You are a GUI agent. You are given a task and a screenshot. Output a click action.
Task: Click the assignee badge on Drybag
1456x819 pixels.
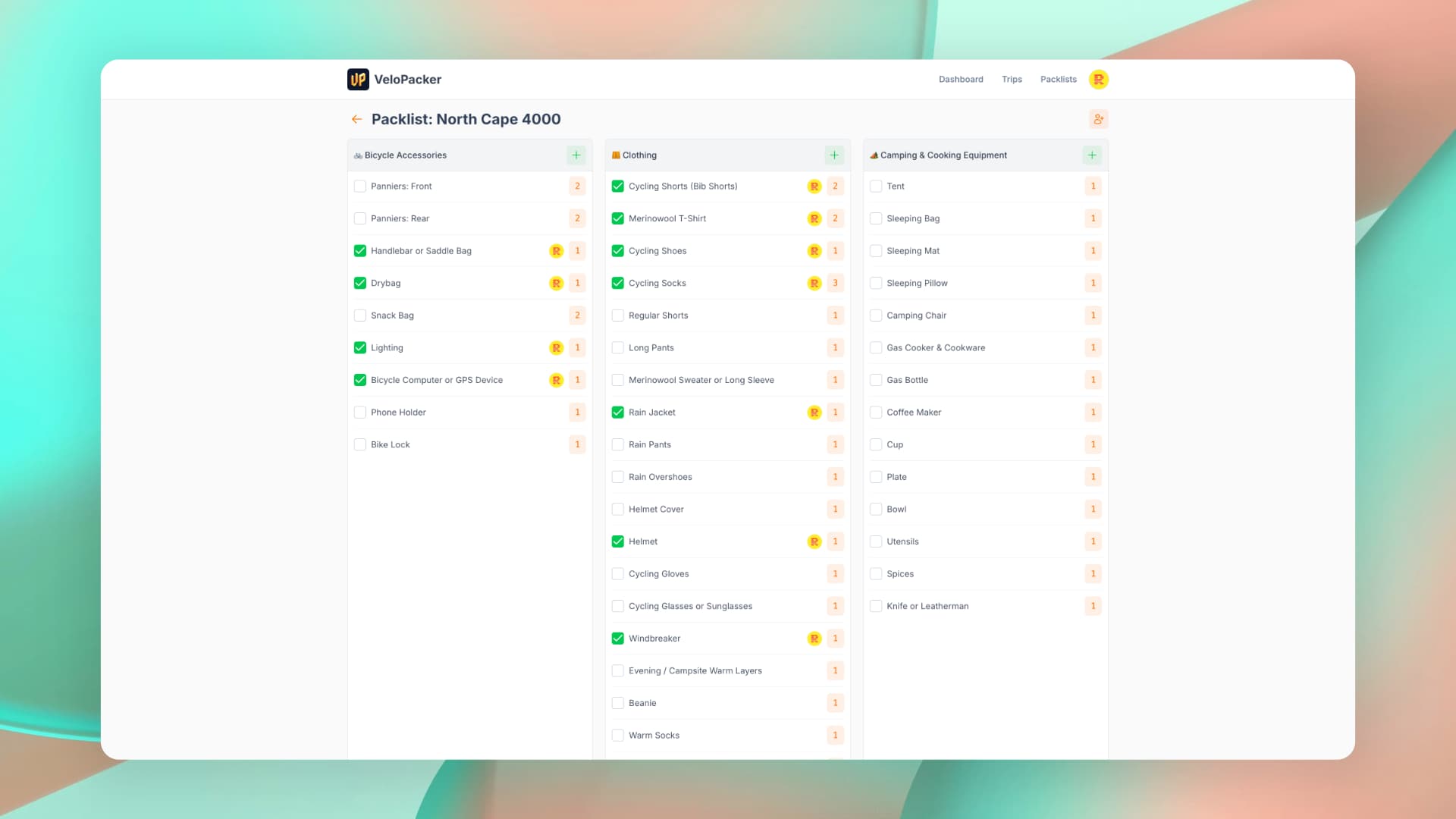tap(556, 283)
